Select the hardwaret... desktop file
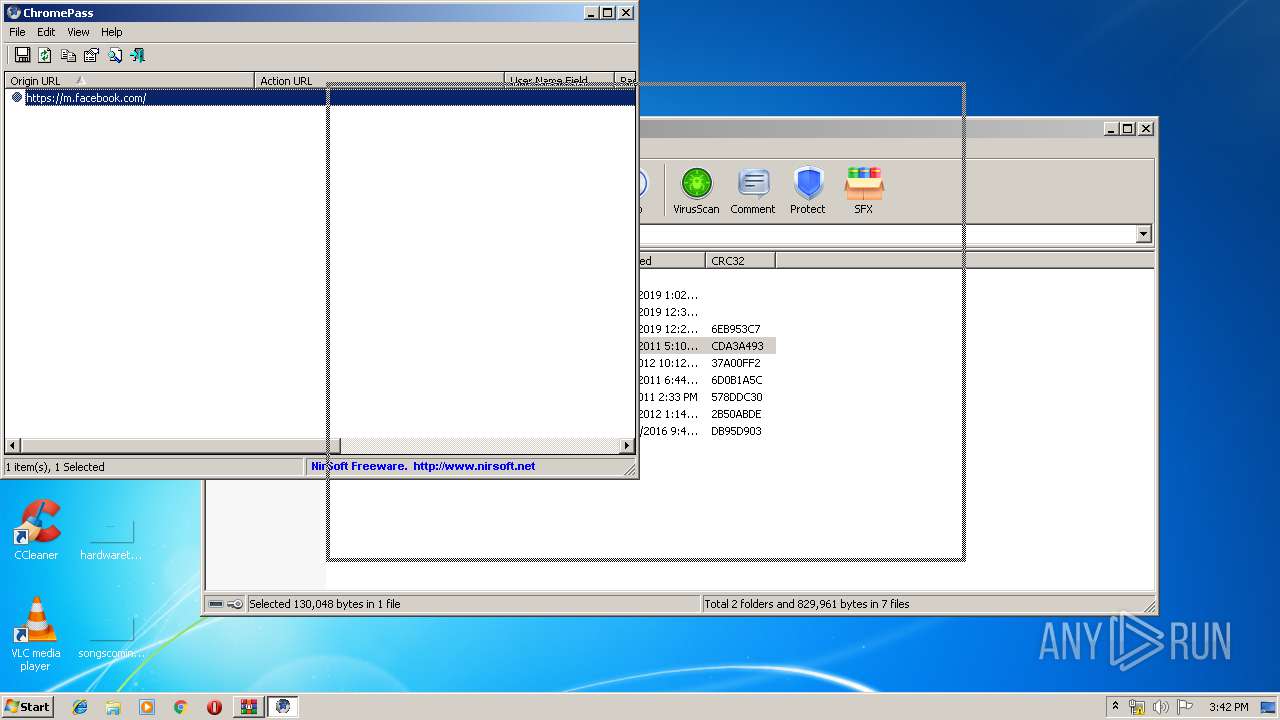This screenshot has width=1280, height=720. [x=111, y=538]
